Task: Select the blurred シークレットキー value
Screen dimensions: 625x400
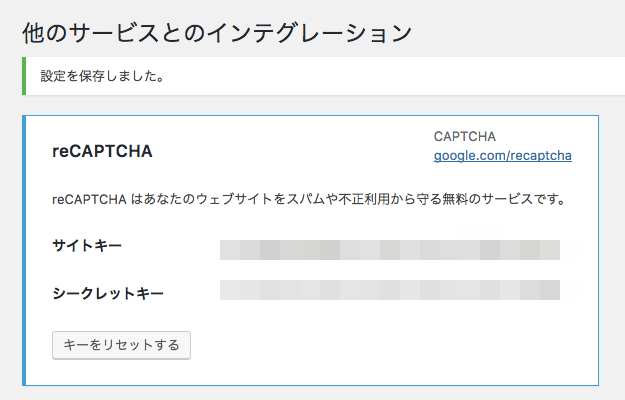Action: click(x=390, y=290)
